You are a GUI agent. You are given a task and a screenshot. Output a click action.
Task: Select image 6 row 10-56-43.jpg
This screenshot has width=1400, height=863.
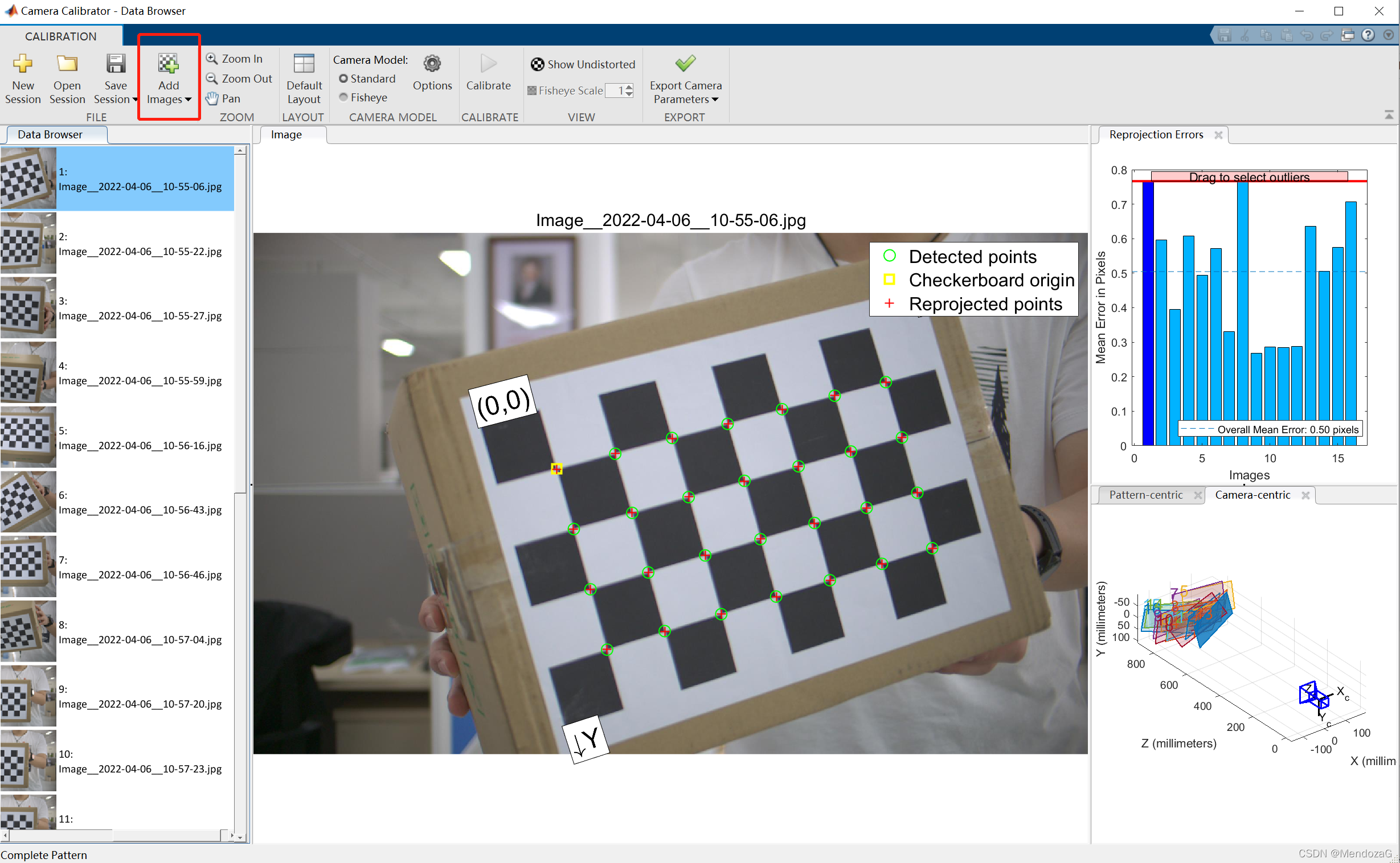coord(117,502)
